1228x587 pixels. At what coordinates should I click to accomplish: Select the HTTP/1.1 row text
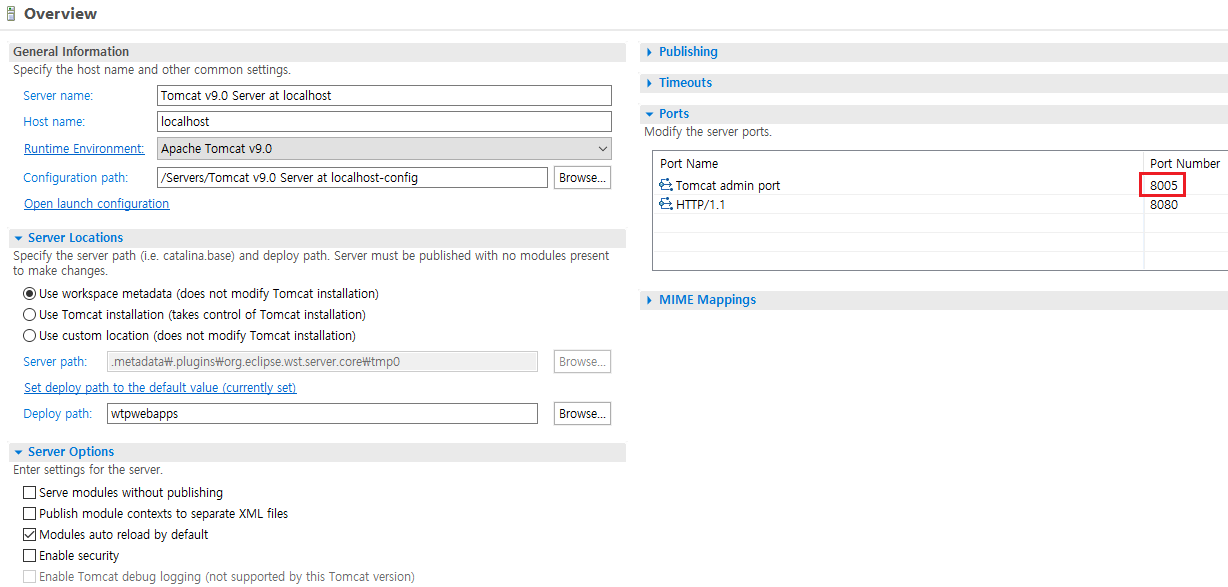tap(703, 205)
